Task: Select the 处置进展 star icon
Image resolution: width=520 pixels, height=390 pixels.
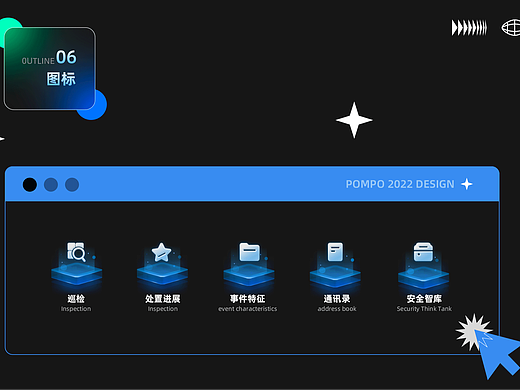Action: point(161,252)
